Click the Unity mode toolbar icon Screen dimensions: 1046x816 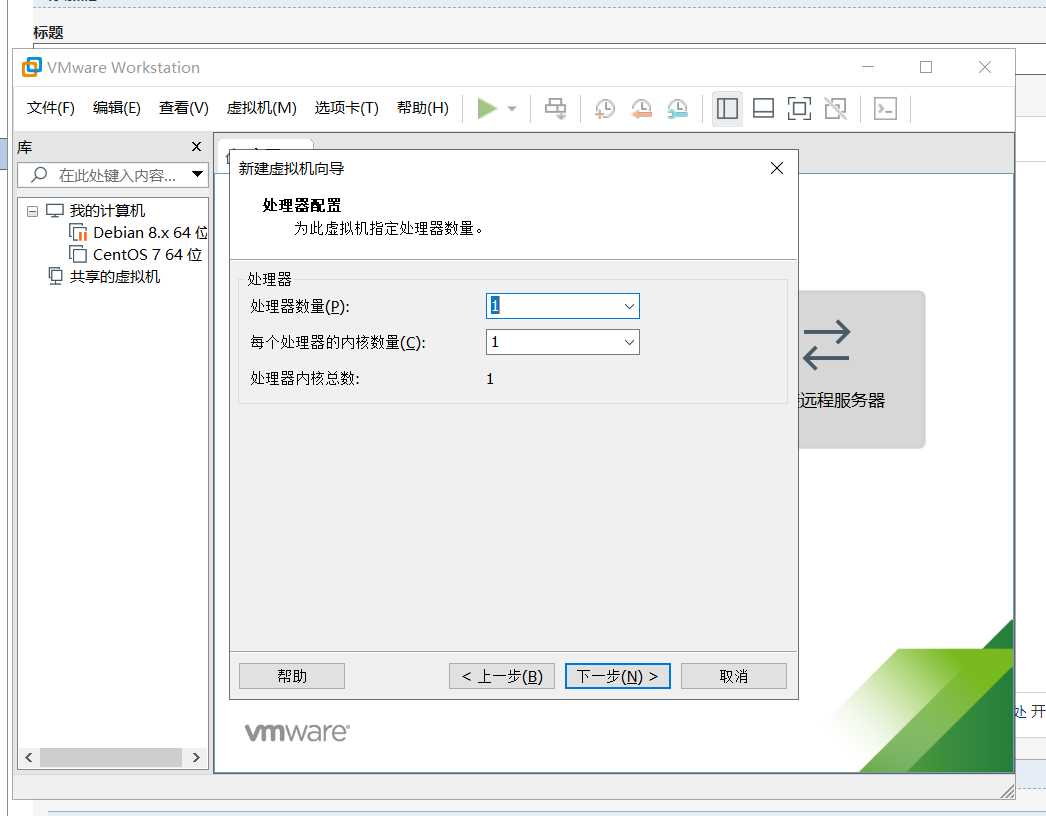pyautogui.click(x=835, y=108)
